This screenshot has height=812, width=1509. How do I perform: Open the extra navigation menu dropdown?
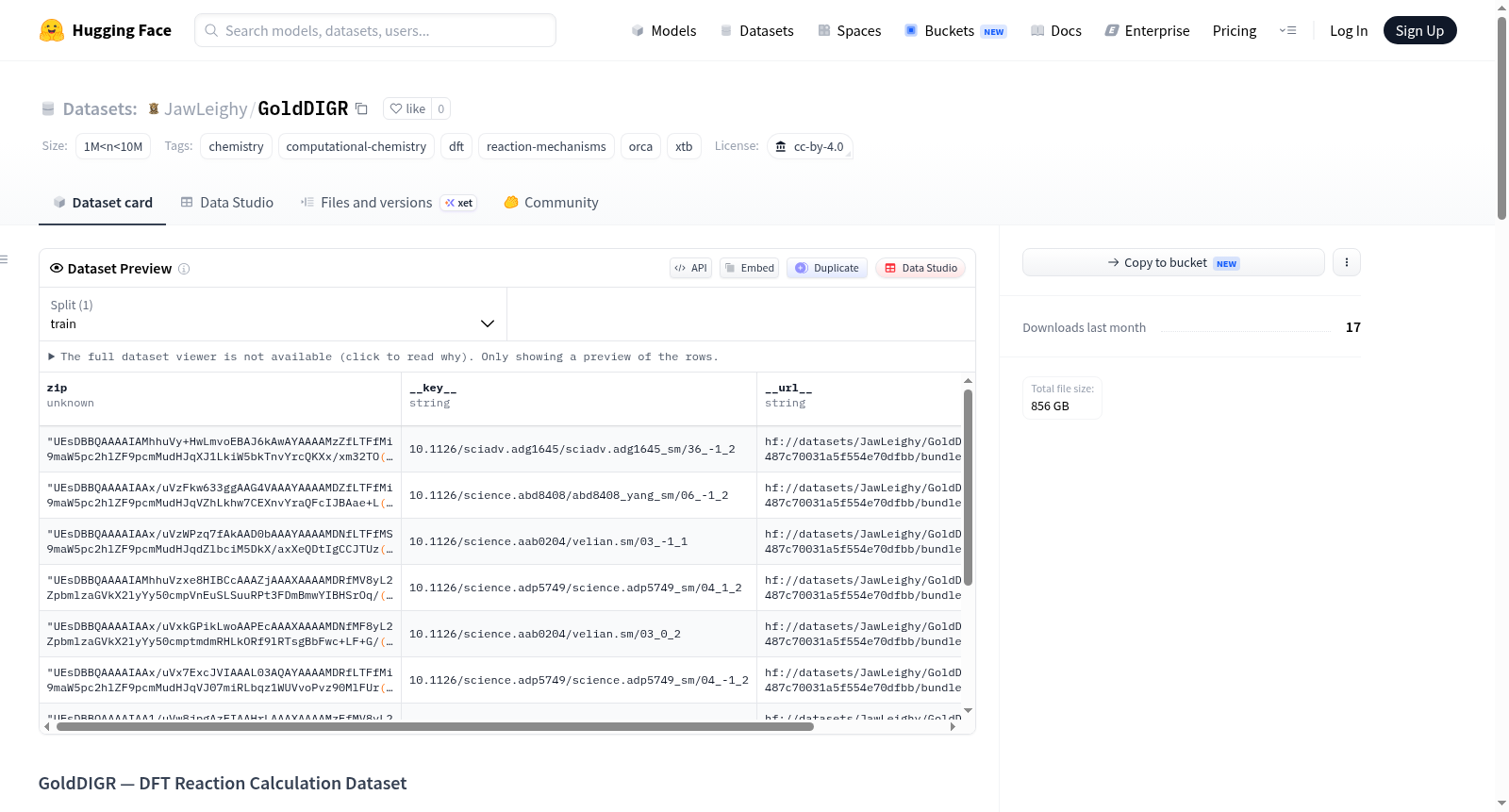tap(1287, 30)
